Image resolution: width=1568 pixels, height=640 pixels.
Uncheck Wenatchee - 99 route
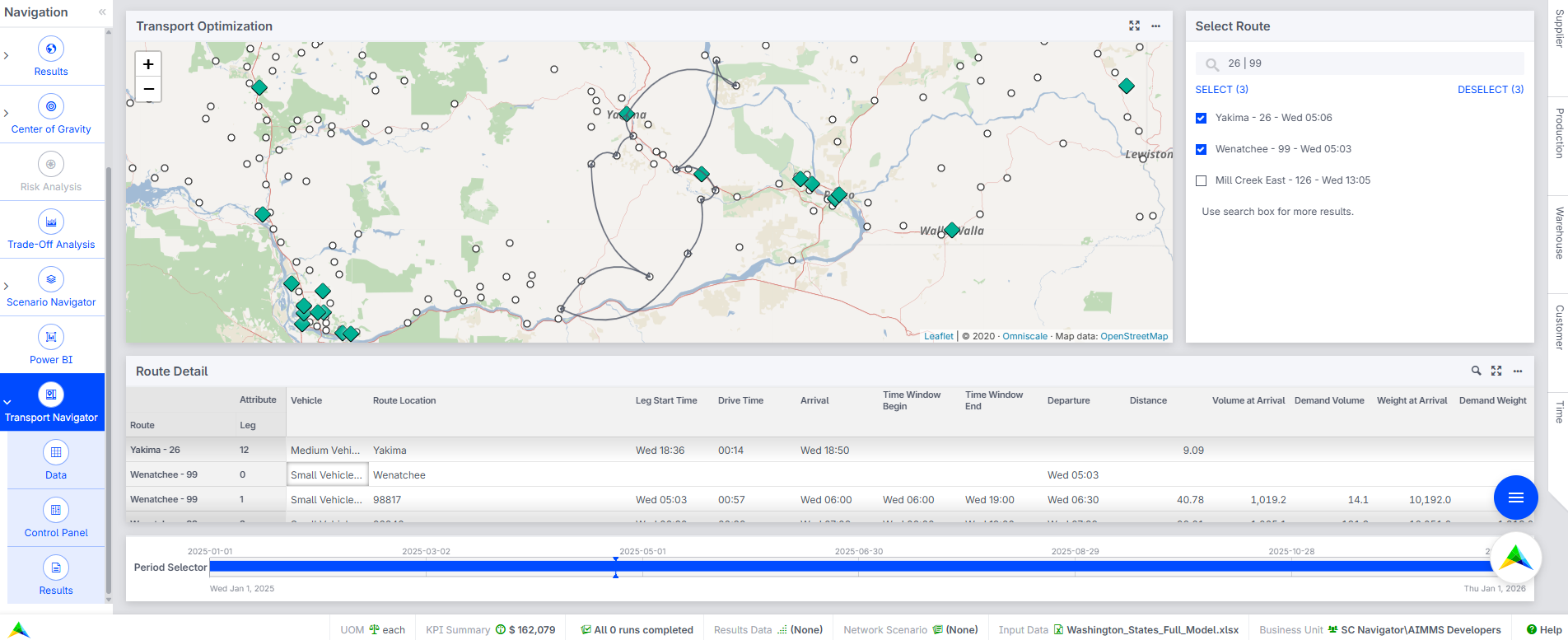[1202, 149]
